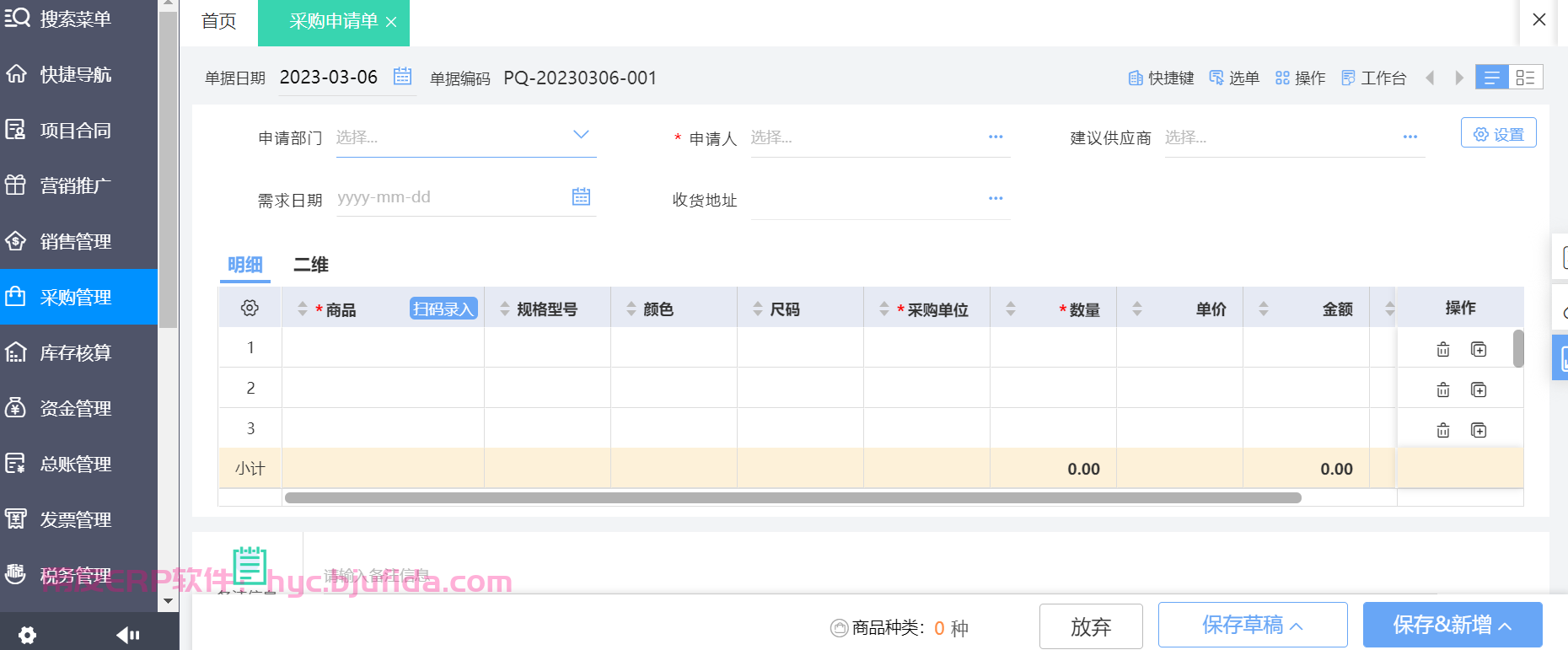Click the table's vertical scrollbar
Image resolution: width=1568 pixels, height=650 pixels.
click(x=1518, y=348)
